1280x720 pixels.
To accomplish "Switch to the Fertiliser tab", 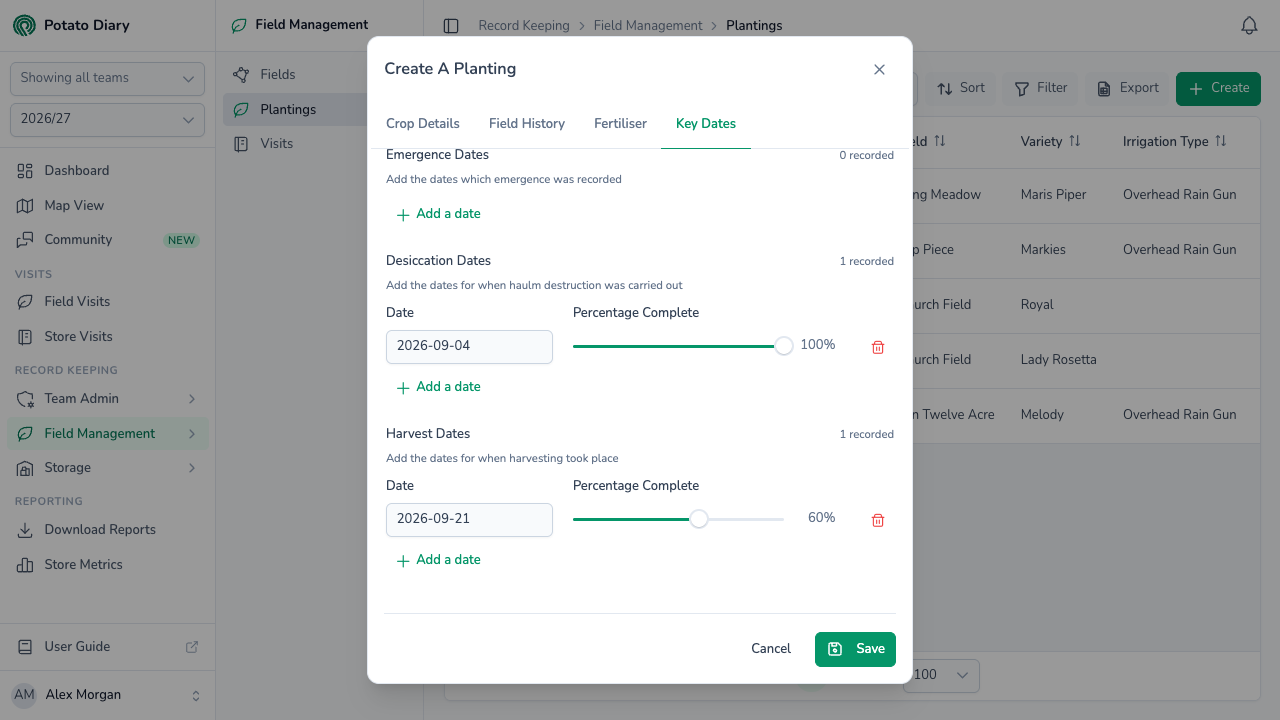I will pyautogui.click(x=620, y=124).
